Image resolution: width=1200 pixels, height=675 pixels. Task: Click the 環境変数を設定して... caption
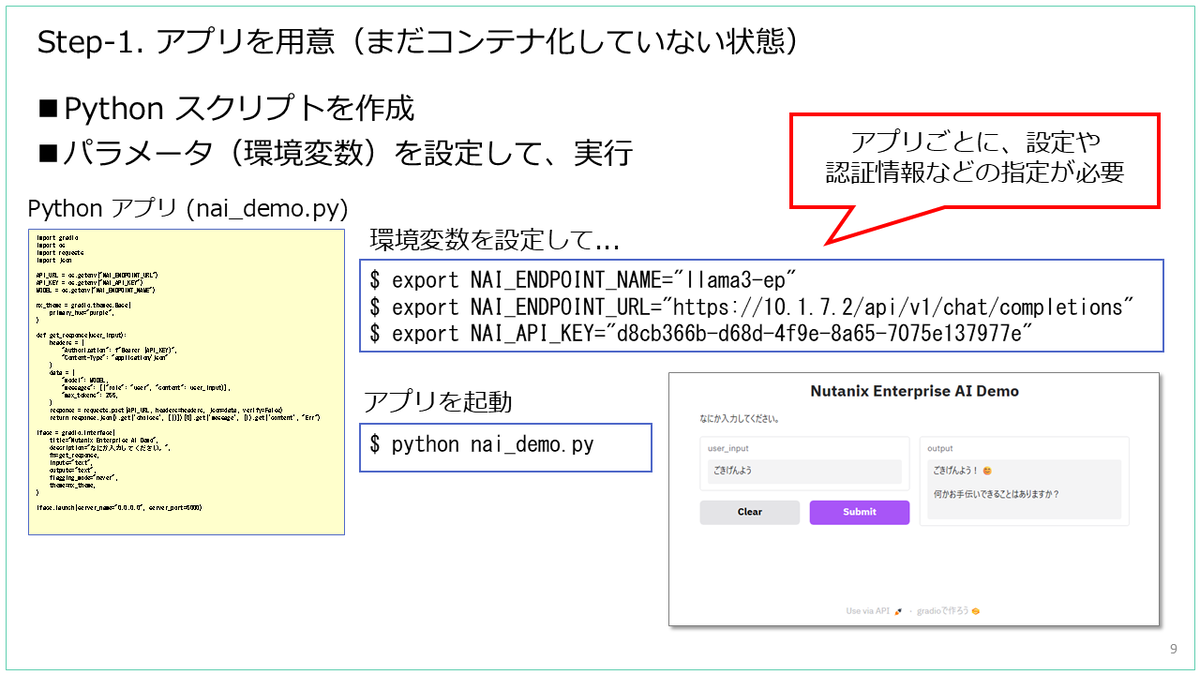[495, 240]
